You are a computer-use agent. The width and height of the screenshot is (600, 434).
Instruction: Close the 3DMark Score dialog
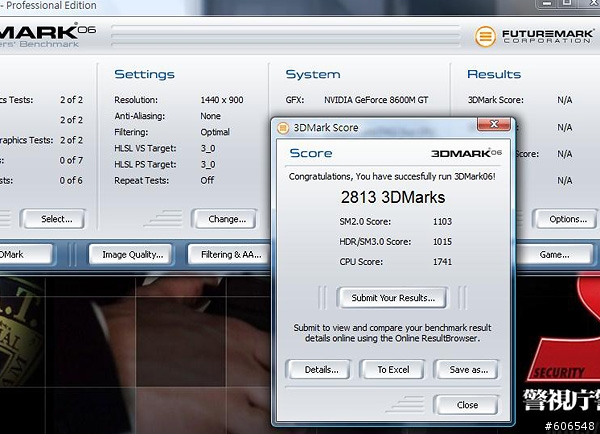point(494,124)
